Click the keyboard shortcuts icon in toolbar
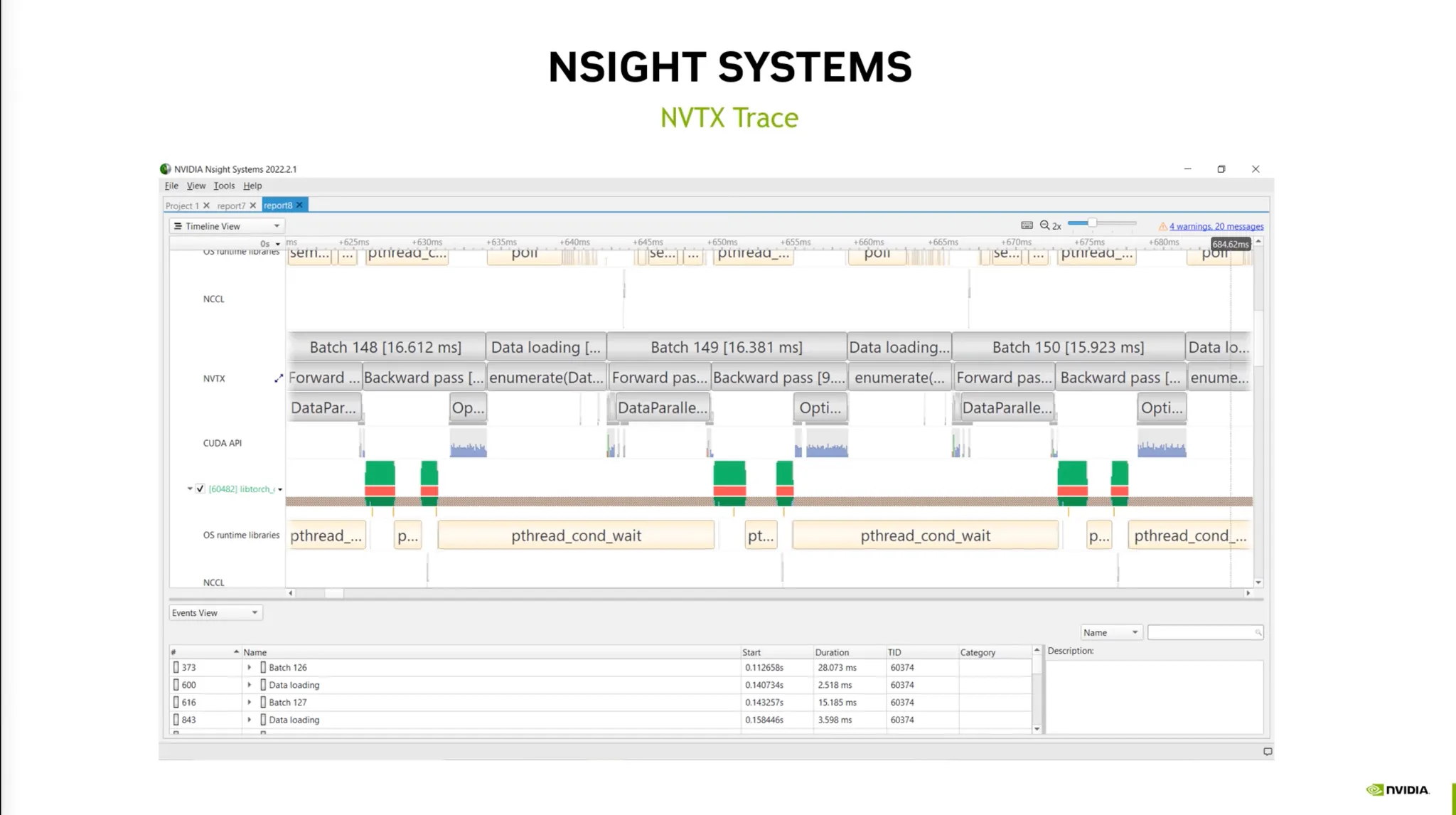This screenshot has height=815, width=1456. (1027, 225)
